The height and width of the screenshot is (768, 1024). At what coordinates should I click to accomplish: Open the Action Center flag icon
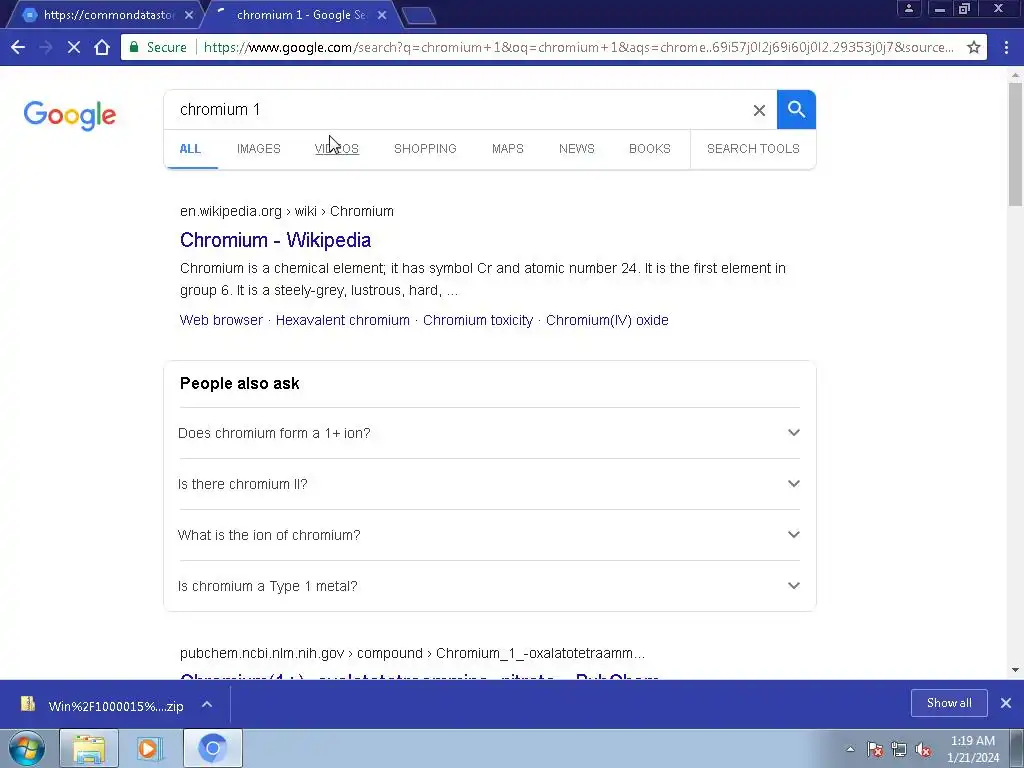point(875,749)
